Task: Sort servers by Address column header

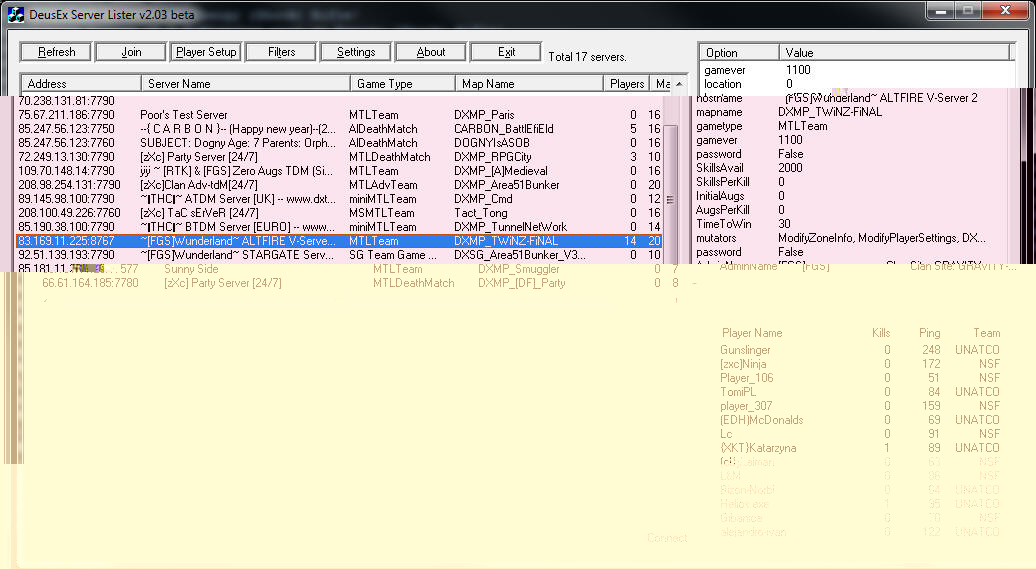Action: [80, 84]
